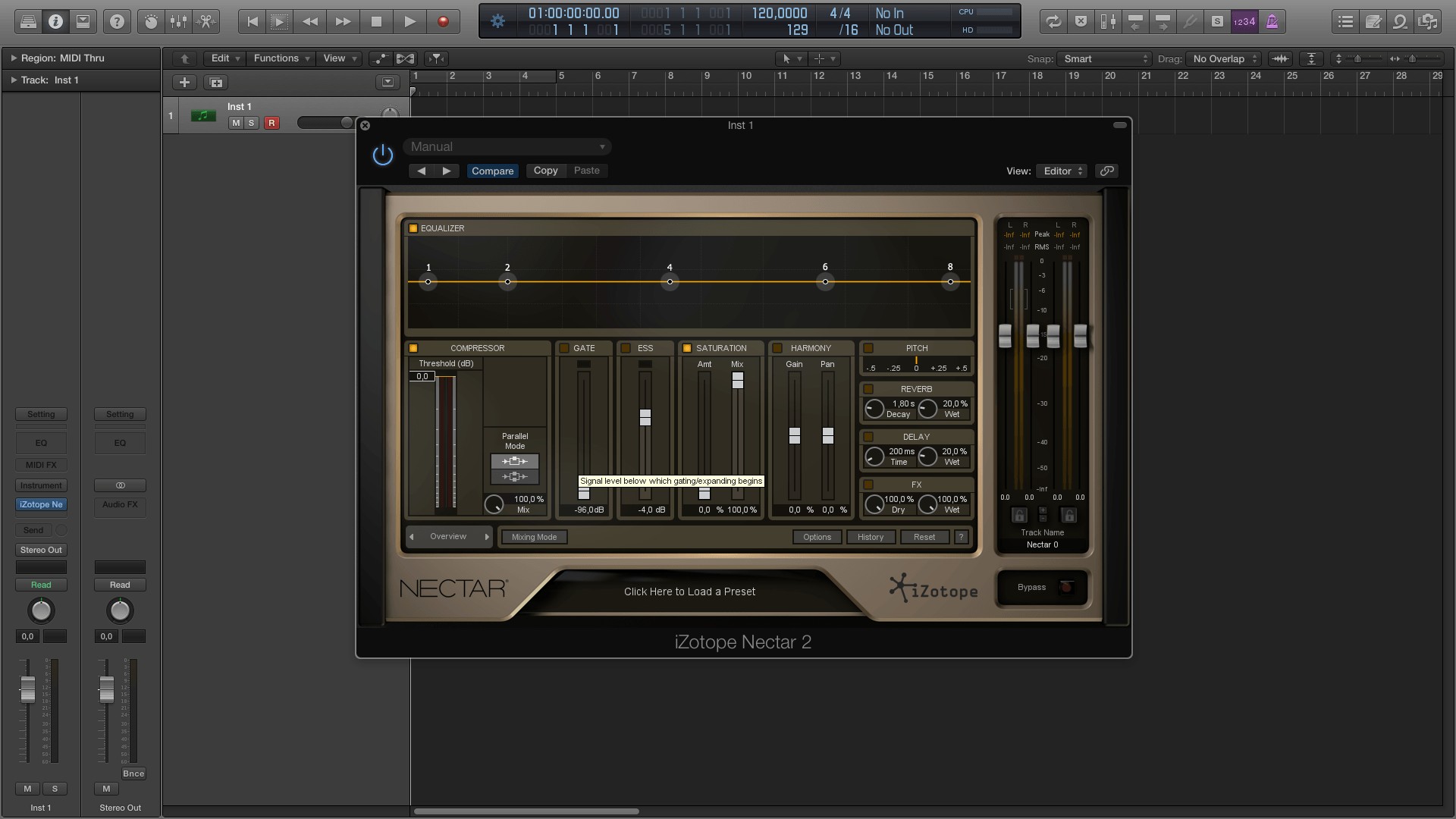Open the Drag No Overlap dropdown
The width and height of the screenshot is (1456, 819).
1224,58
